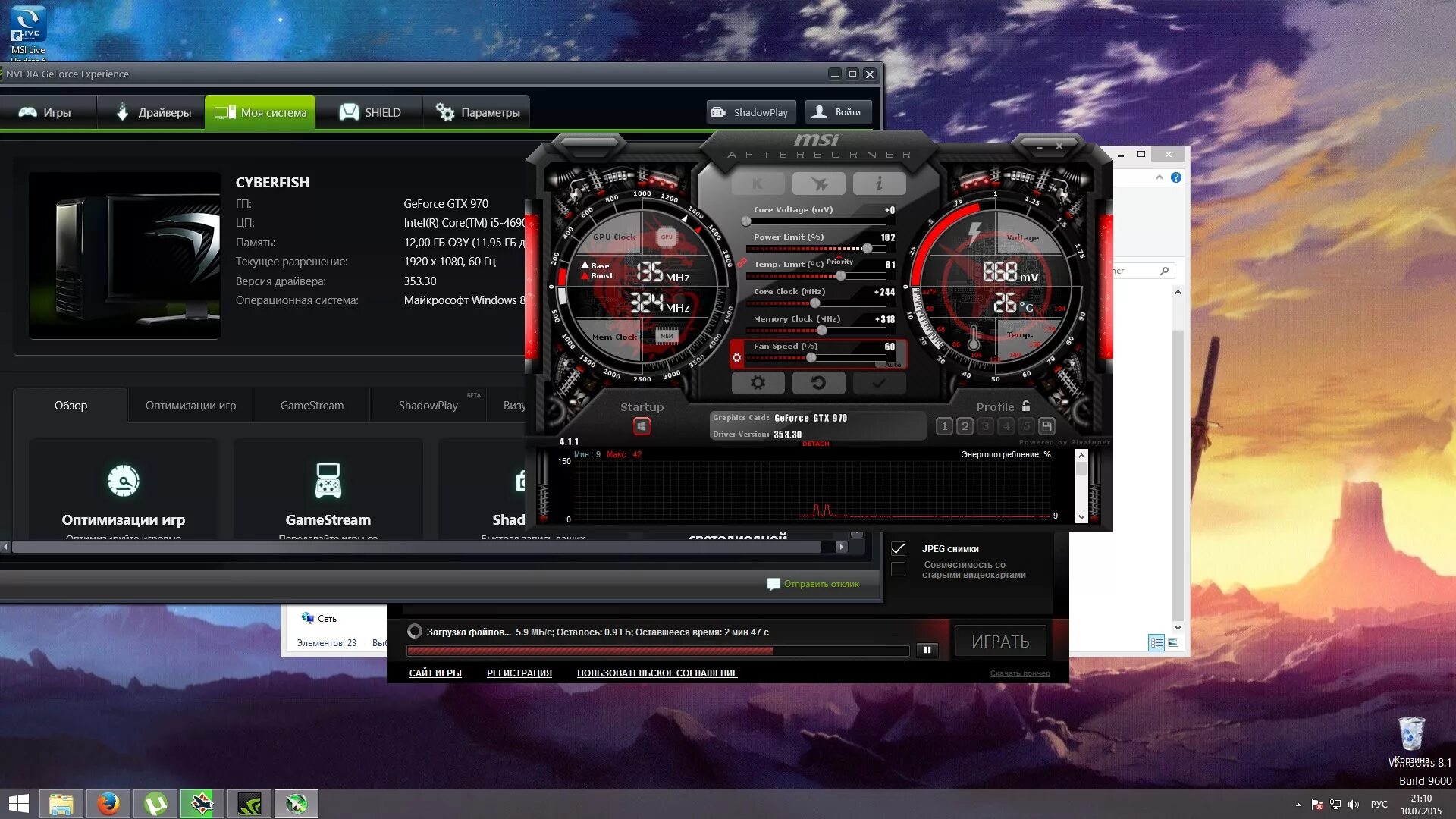The width and height of the screenshot is (1456, 819).
Task: Click Отправить отклик feedback link
Action: click(813, 584)
